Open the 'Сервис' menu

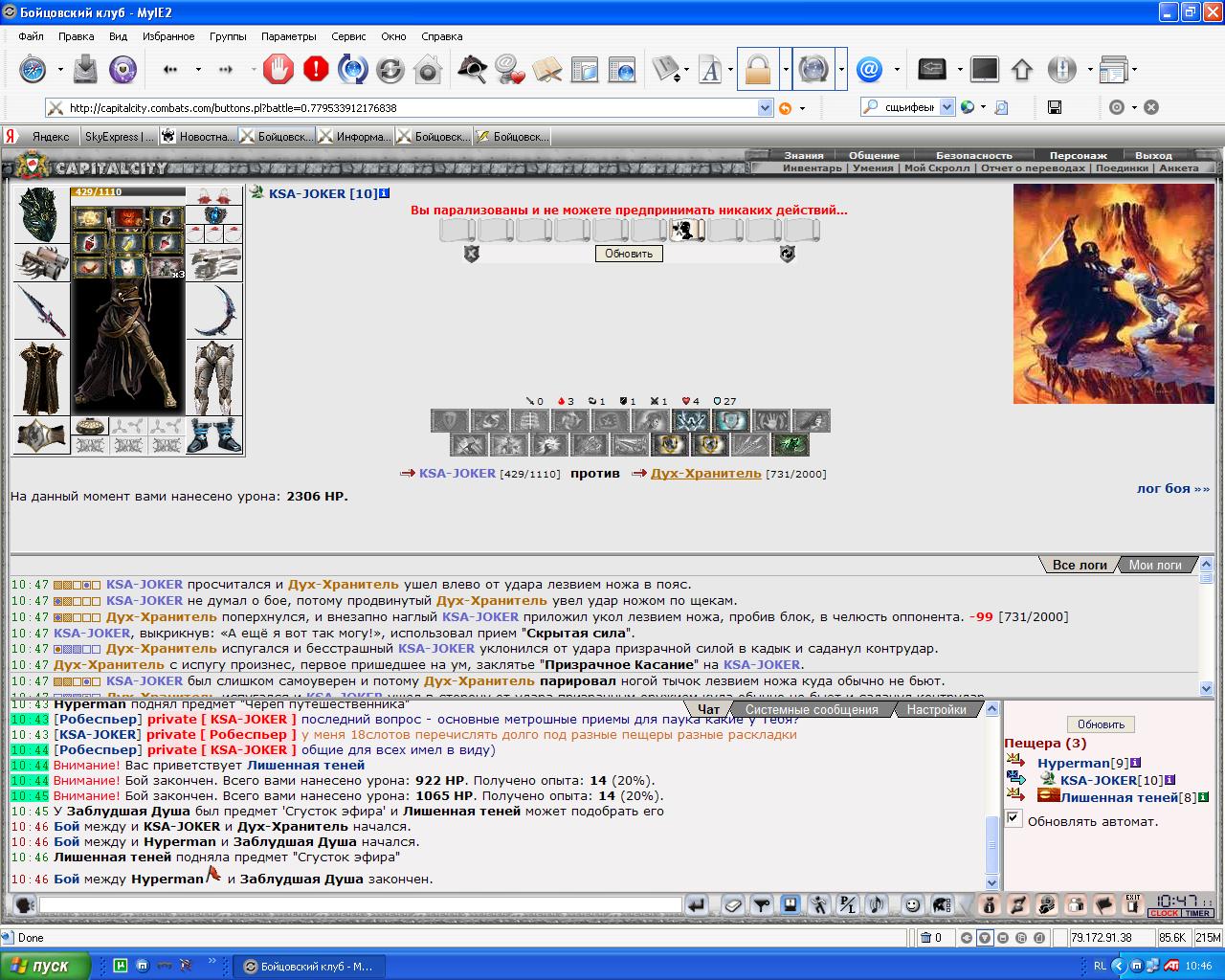coord(348,36)
